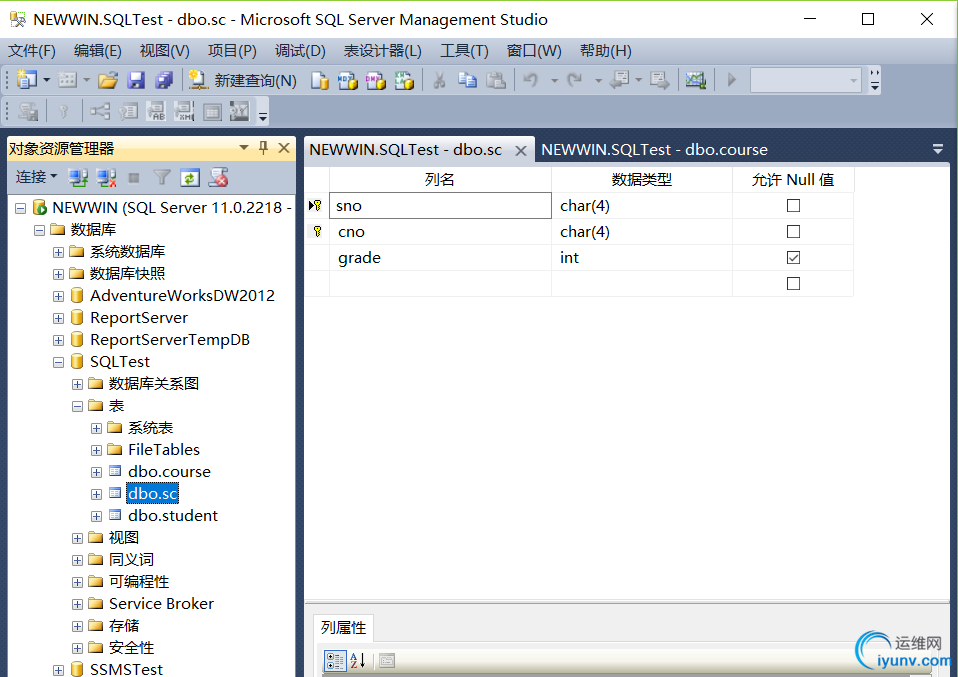
Task: Open the active files list dropdown
Action: (x=938, y=148)
